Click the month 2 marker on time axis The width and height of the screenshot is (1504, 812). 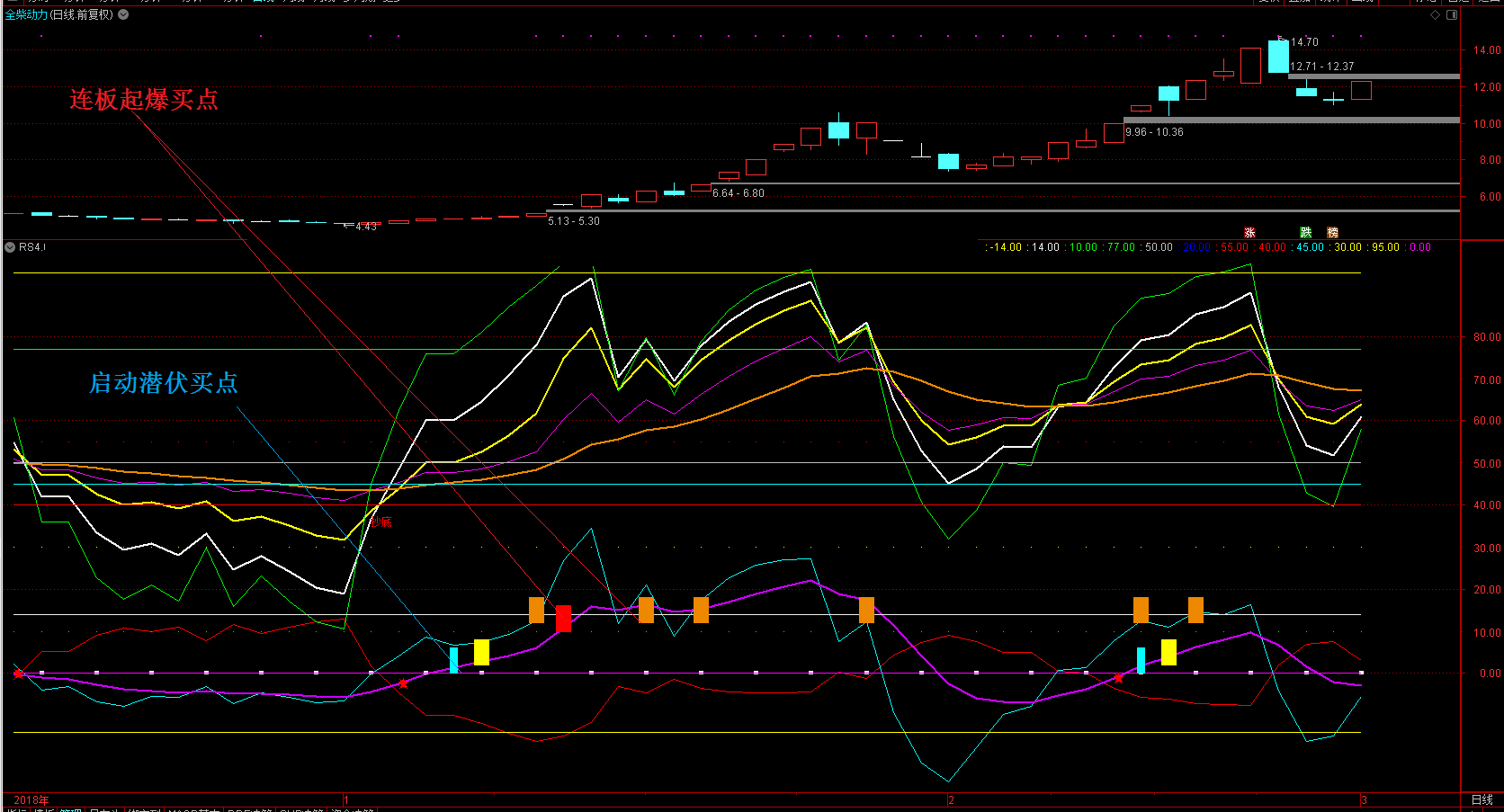pos(951,799)
